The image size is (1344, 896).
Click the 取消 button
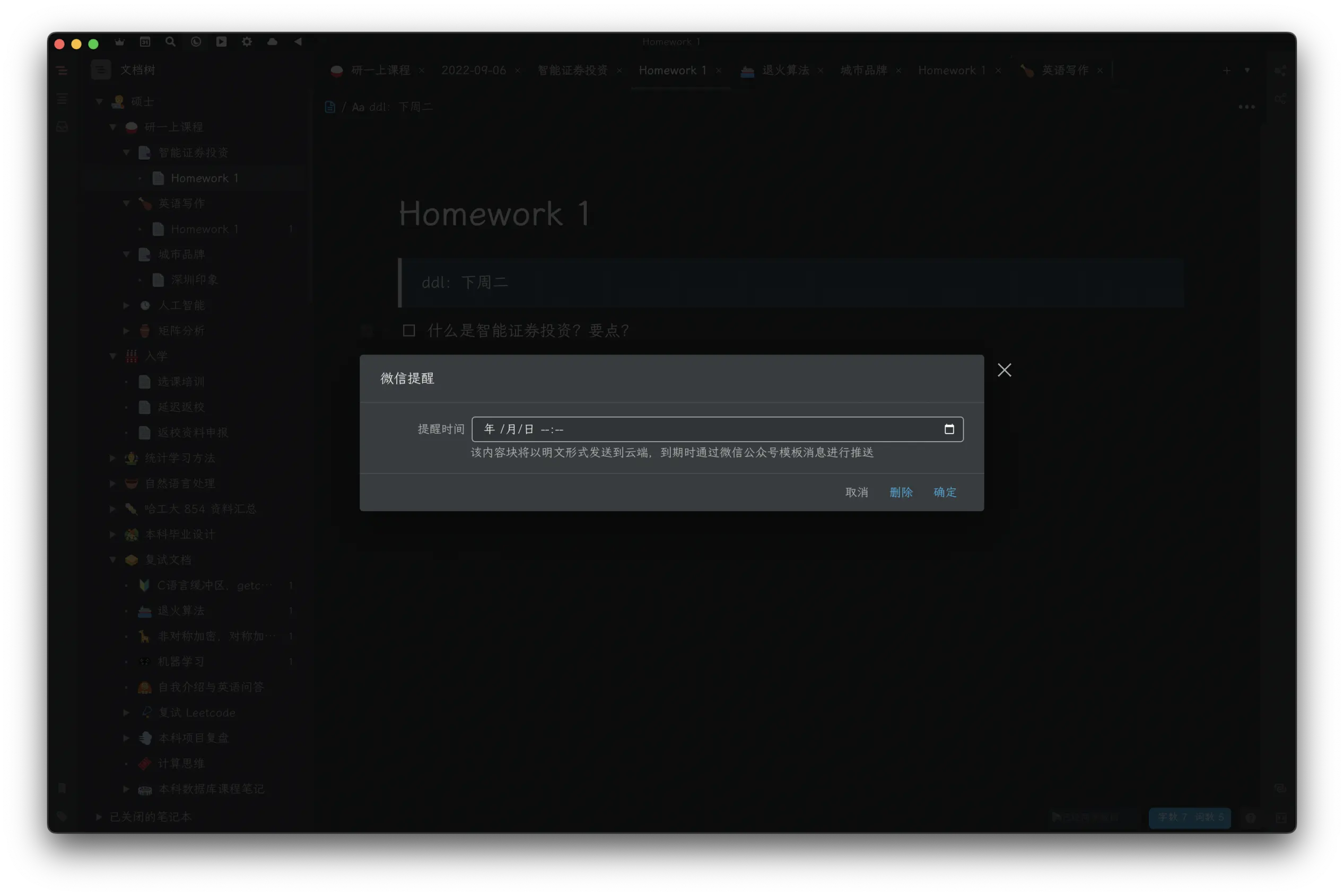[857, 492]
